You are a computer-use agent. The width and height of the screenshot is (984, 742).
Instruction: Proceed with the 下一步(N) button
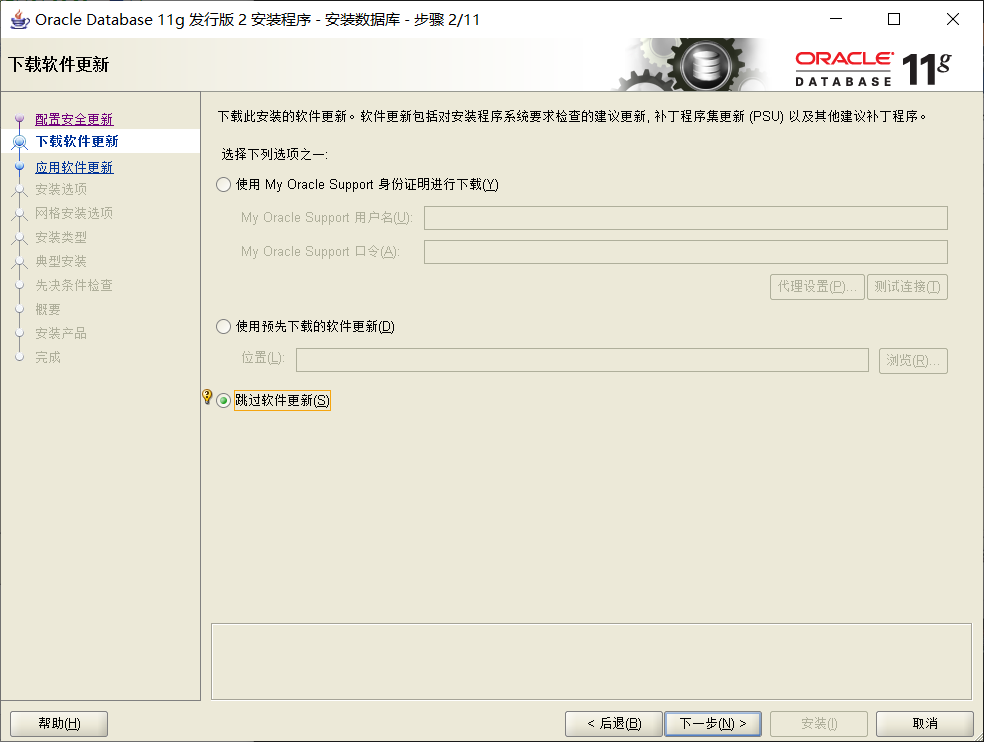pyautogui.click(x=713, y=724)
